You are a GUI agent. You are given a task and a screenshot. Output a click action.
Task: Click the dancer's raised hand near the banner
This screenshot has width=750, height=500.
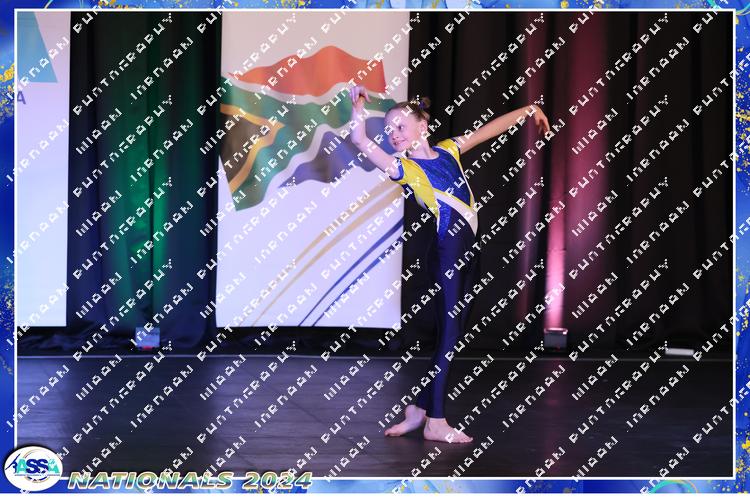(x=357, y=97)
